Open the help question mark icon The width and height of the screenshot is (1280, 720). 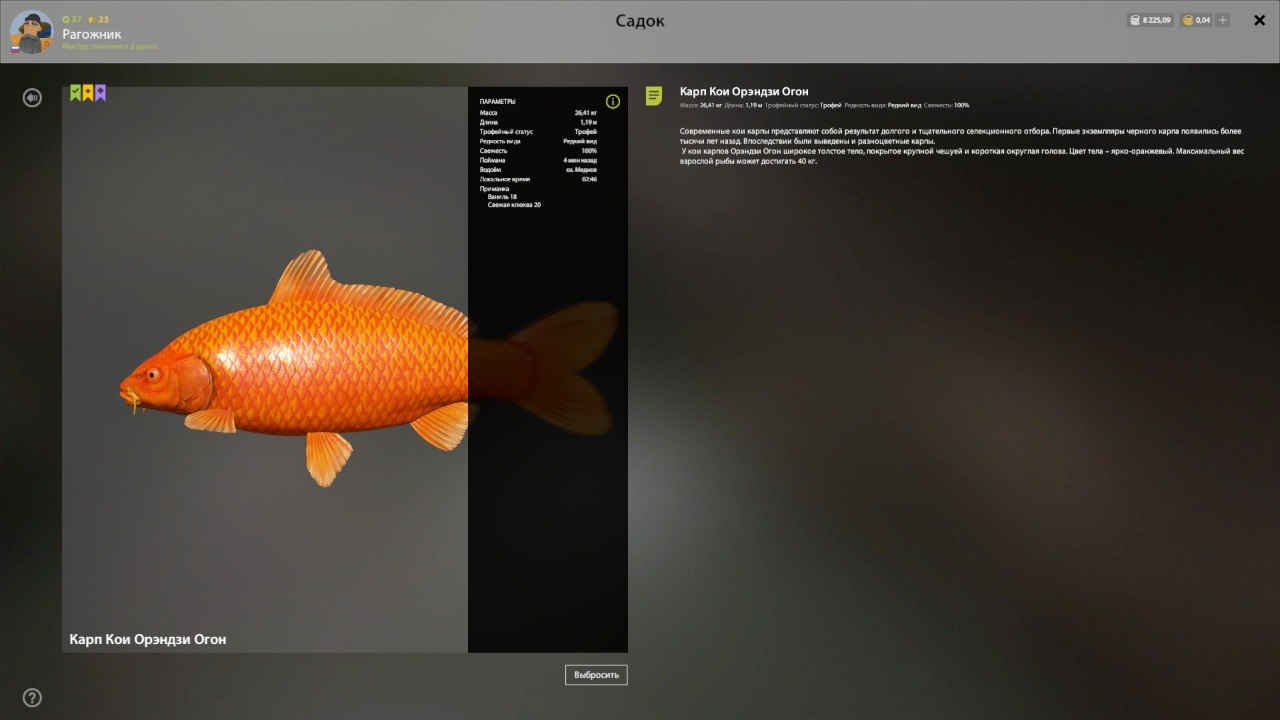tap(32, 697)
